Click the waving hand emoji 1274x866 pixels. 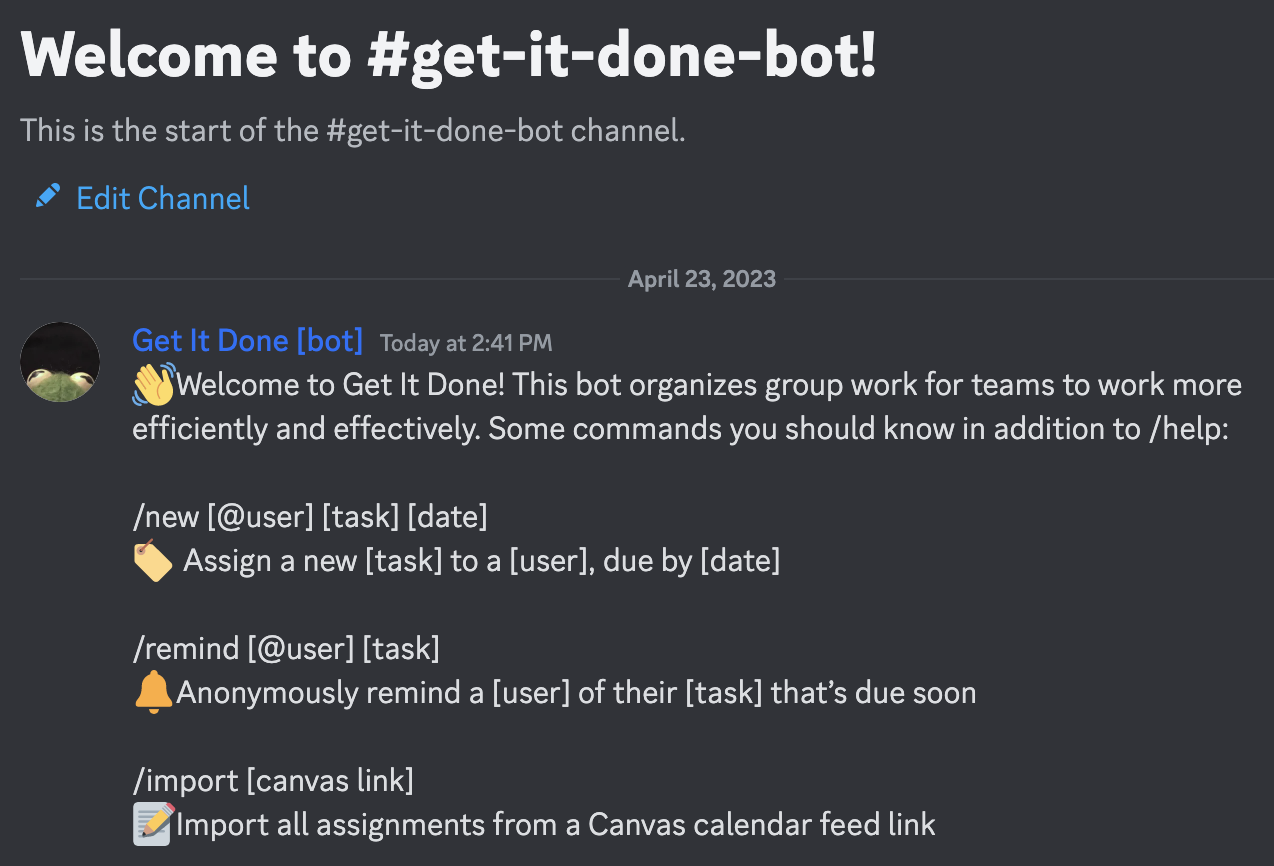click(x=153, y=385)
